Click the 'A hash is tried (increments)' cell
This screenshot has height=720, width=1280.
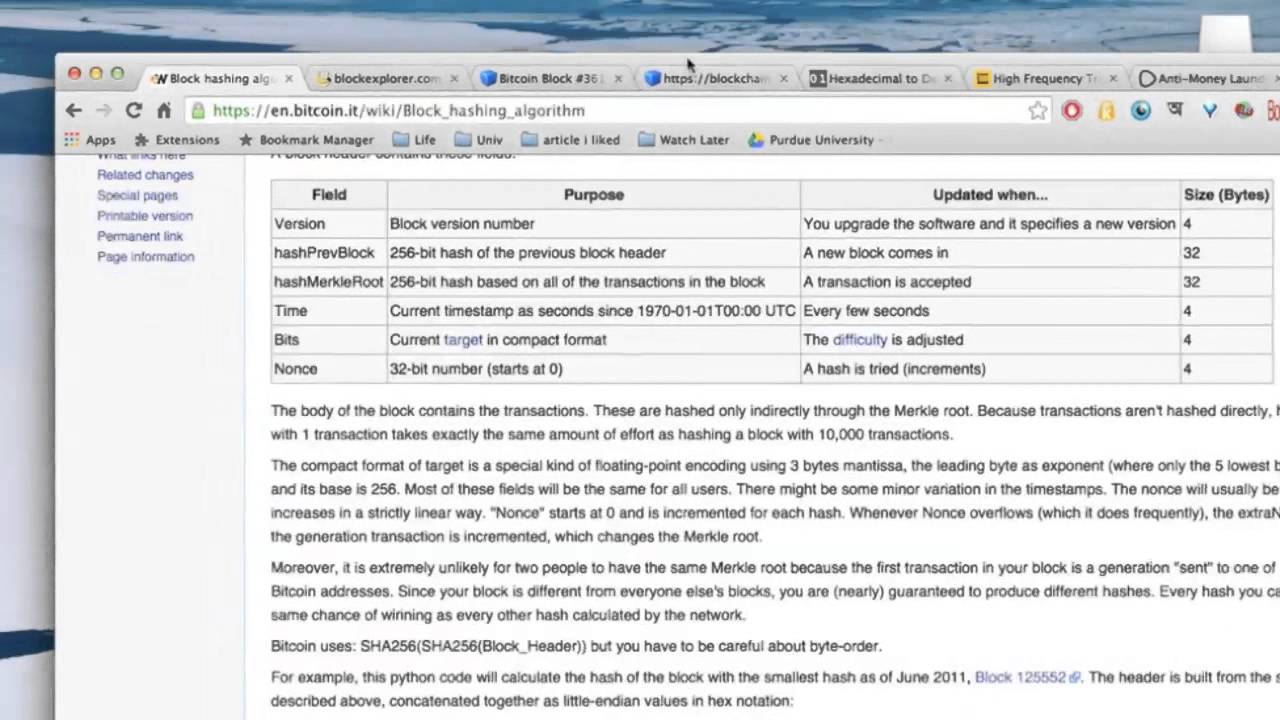990,369
